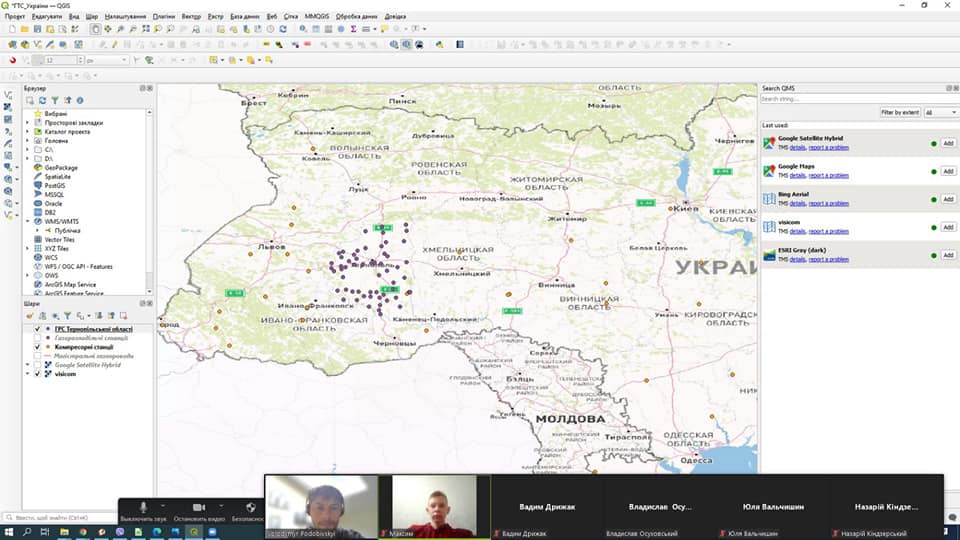This screenshot has height=540, width=960.
Task: Open details link for Google Maps
Action: (x=797, y=176)
